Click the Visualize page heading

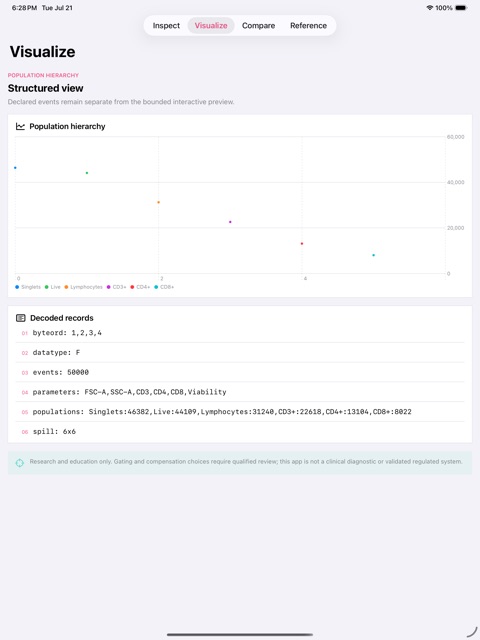(x=42, y=52)
